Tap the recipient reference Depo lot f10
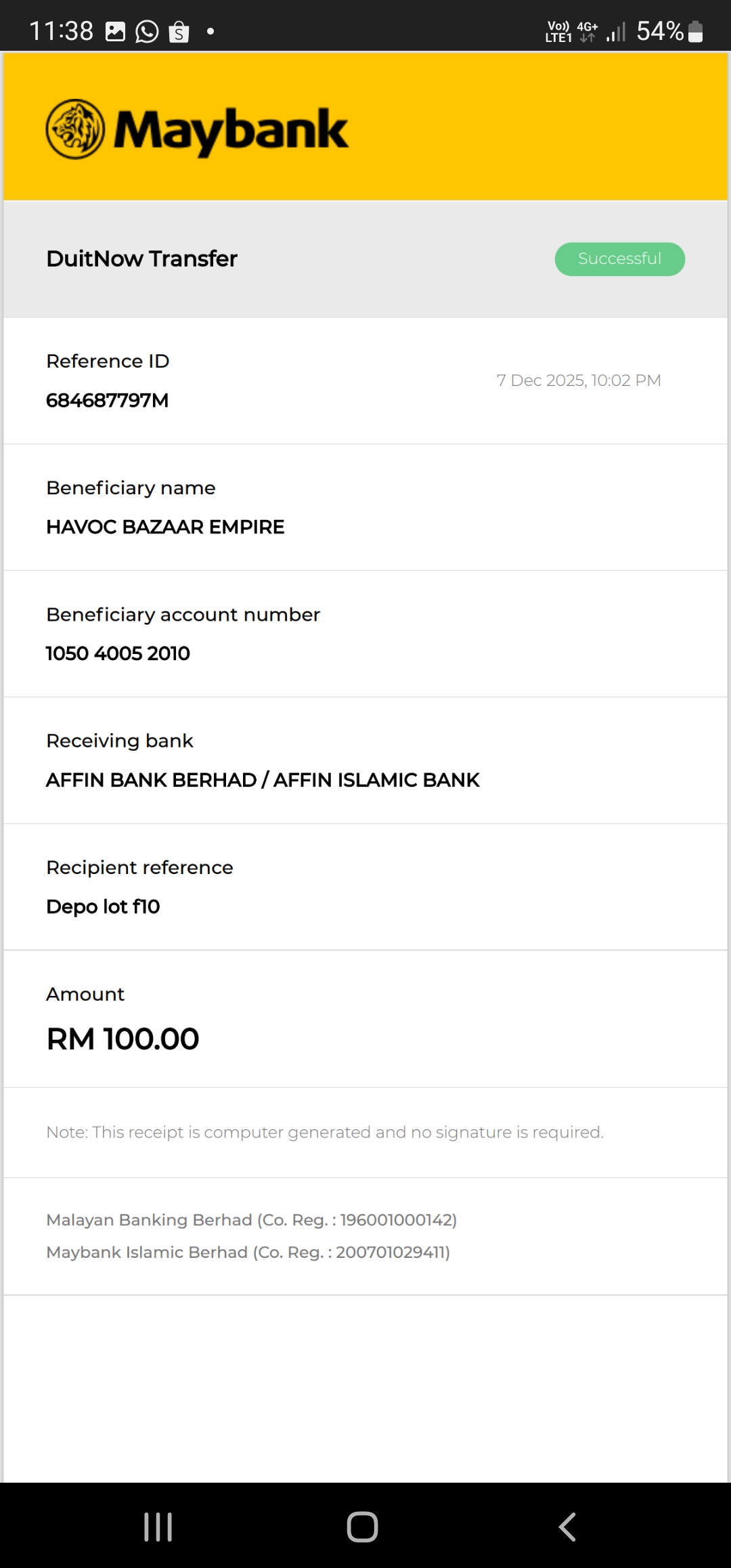This screenshot has height=1568, width=731. click(x=103, y=907)
